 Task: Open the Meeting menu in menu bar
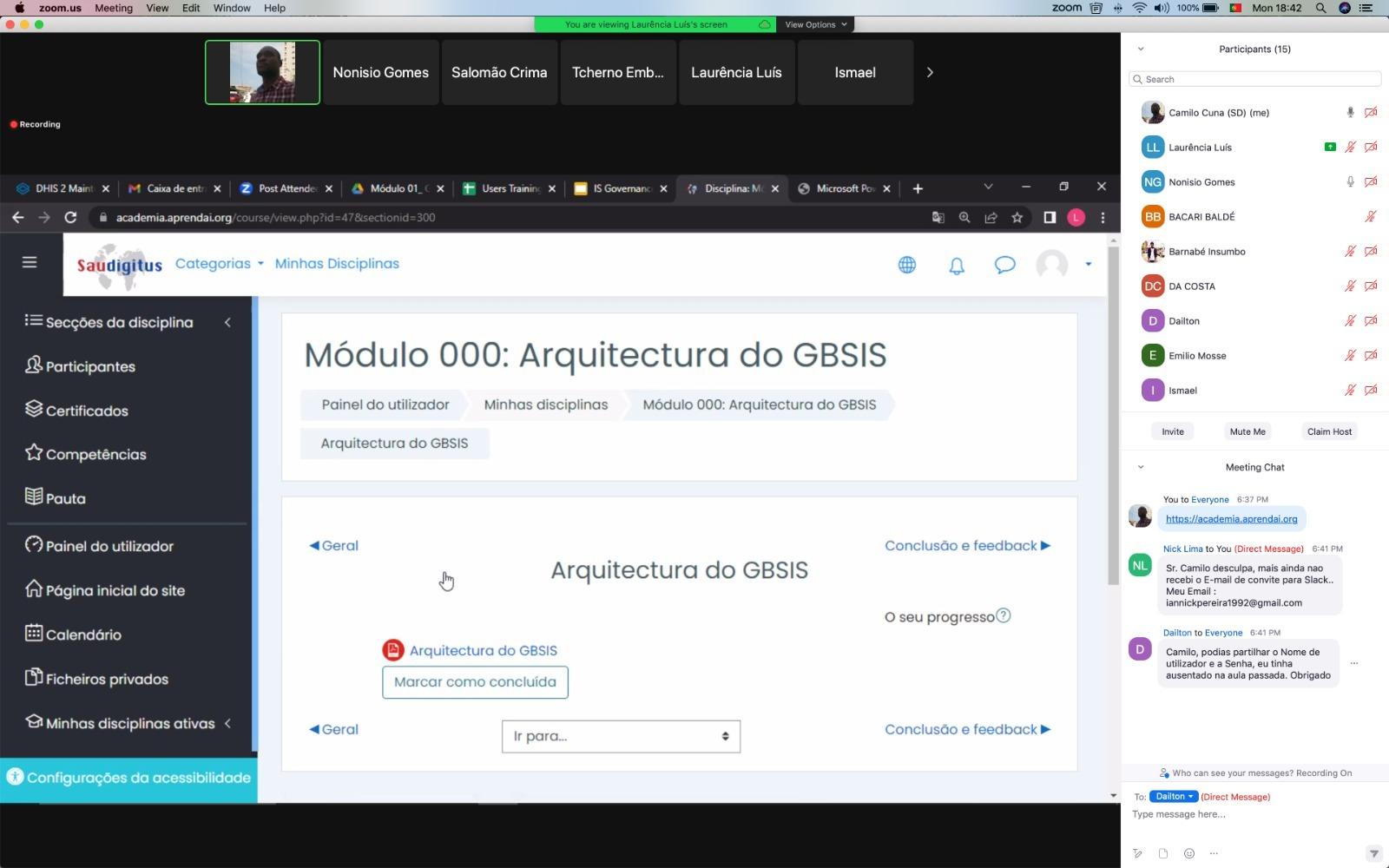tap(114, 8)
